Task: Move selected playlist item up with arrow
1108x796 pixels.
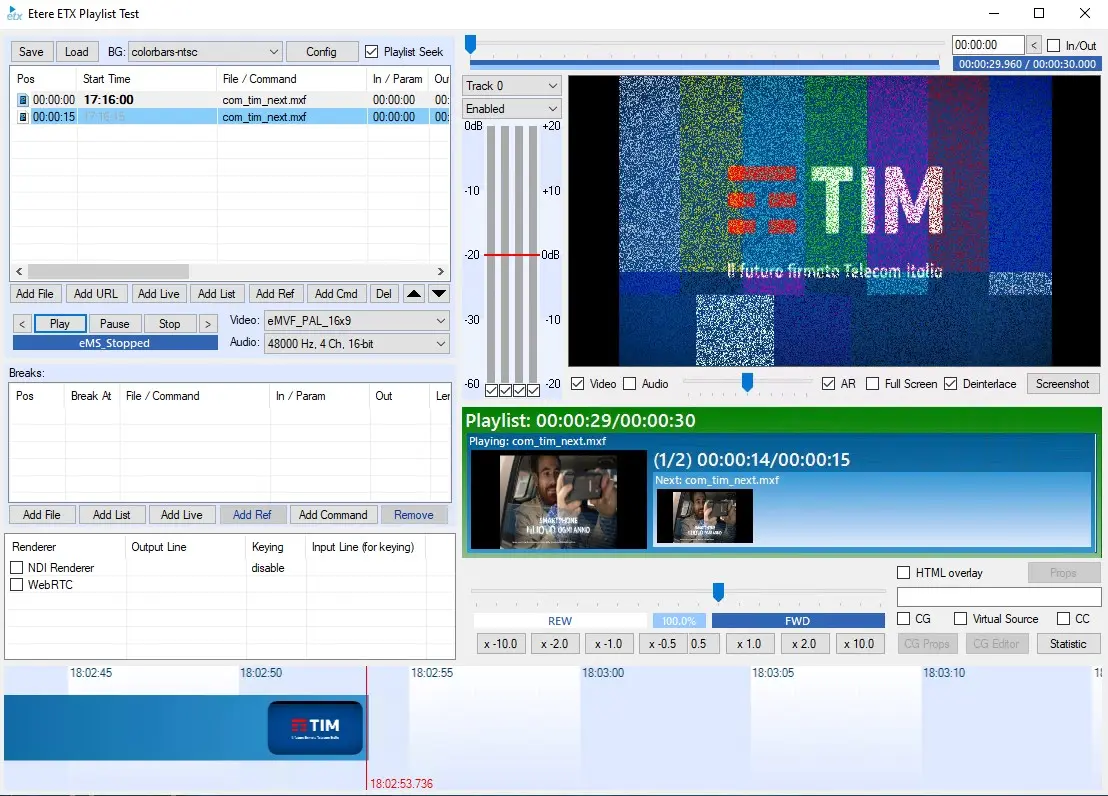Action: 414,294
